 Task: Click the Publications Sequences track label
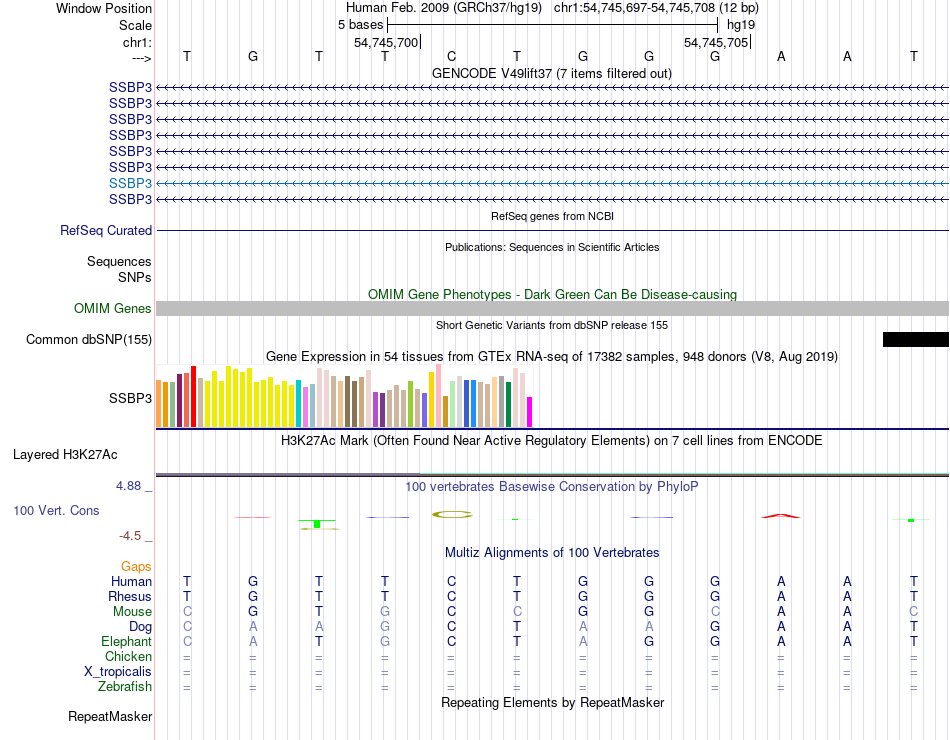coord(119,261)
